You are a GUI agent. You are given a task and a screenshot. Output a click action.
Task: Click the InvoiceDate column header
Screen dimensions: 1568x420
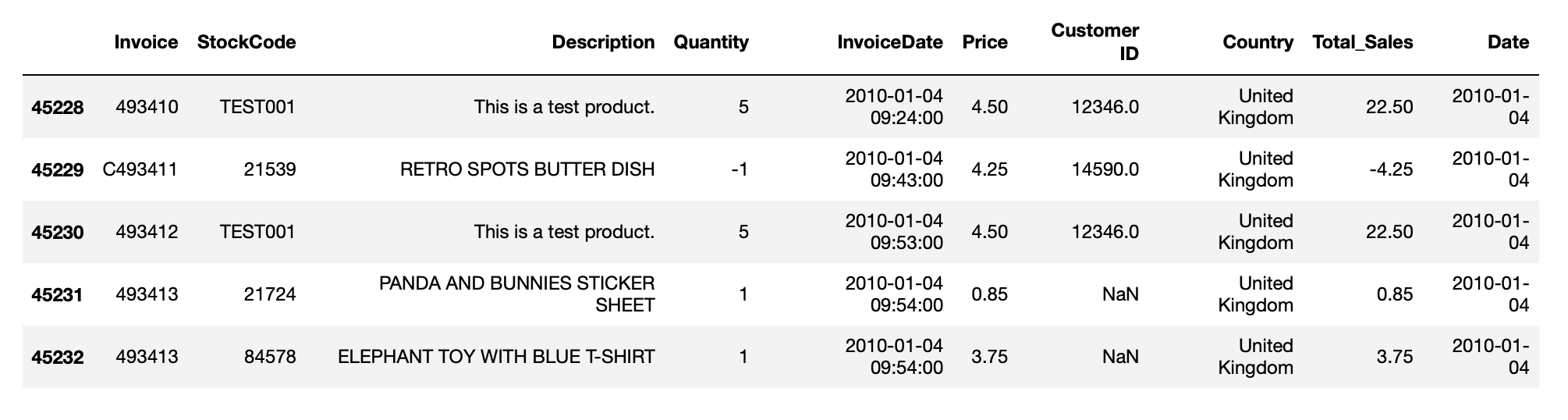[890, 42]
